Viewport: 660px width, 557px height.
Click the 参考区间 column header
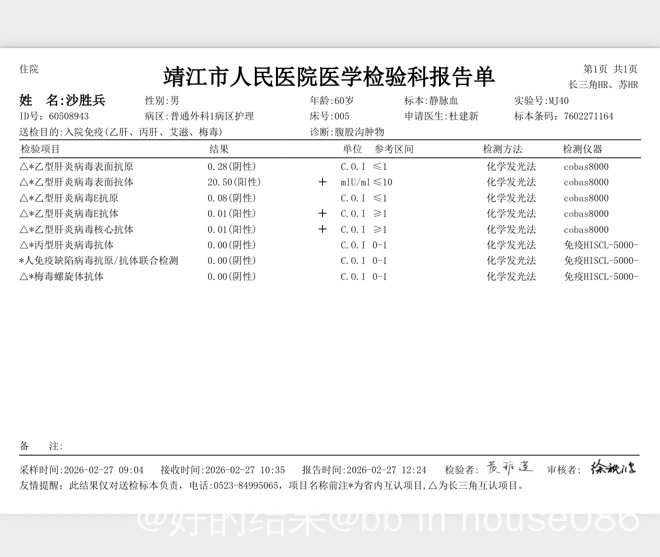click(x=393, y=149)
